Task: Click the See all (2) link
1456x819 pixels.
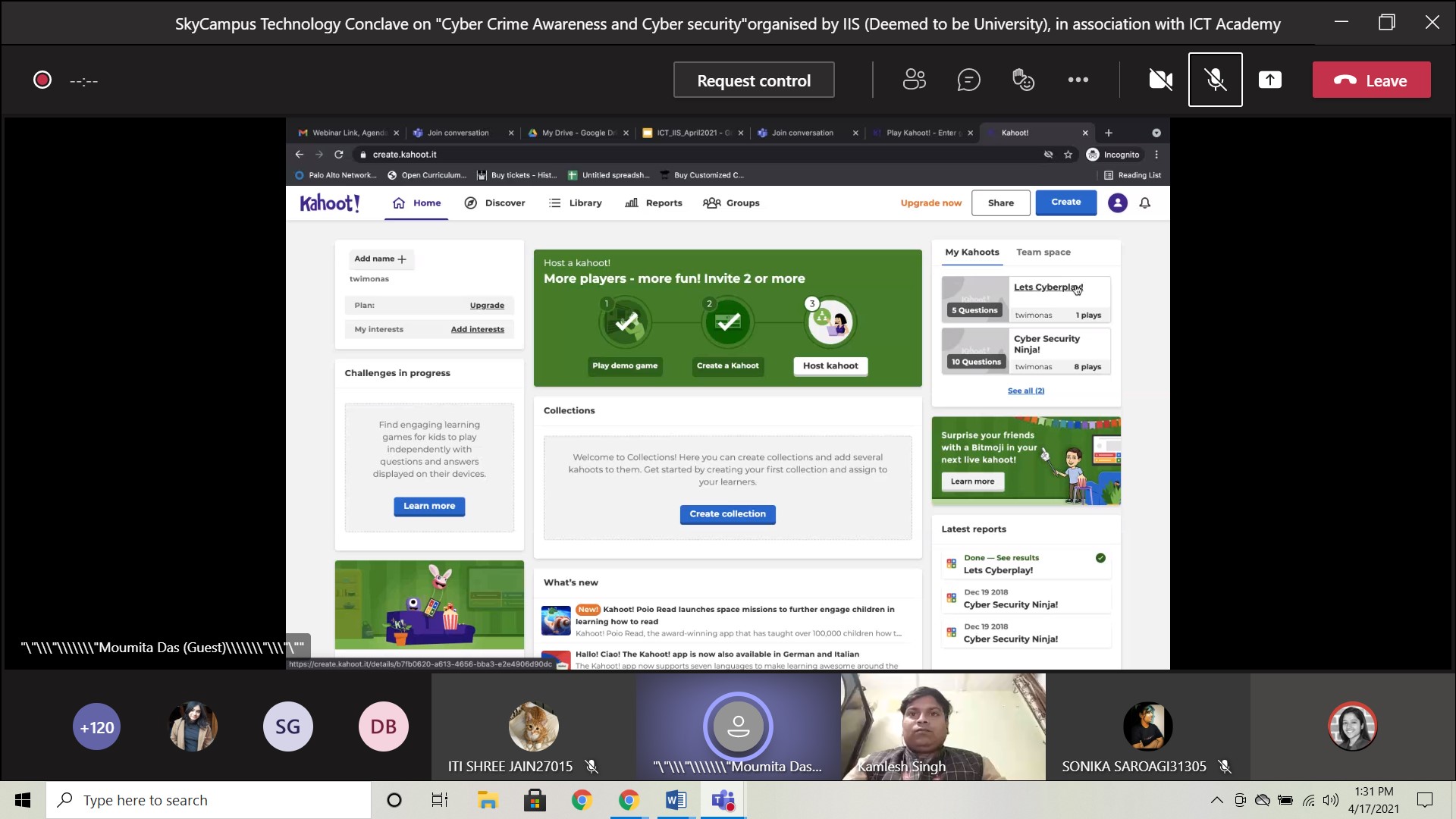Action: click(1025, 391)
